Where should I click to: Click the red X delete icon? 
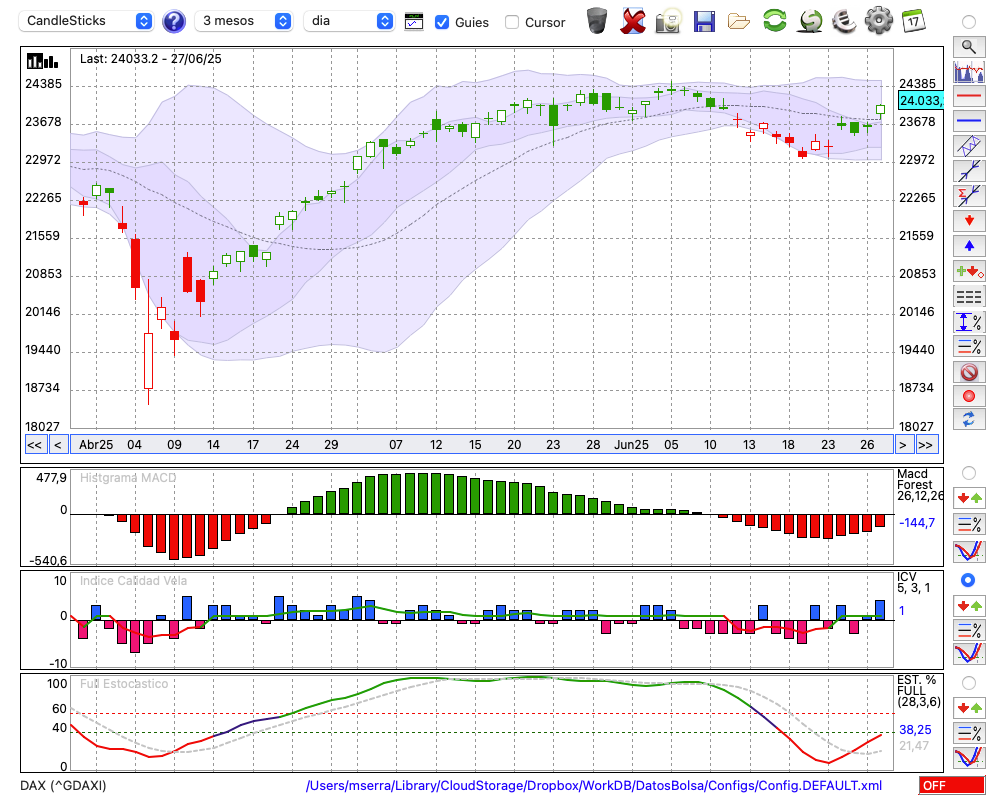pyautogui.click(x=633, y=20)
